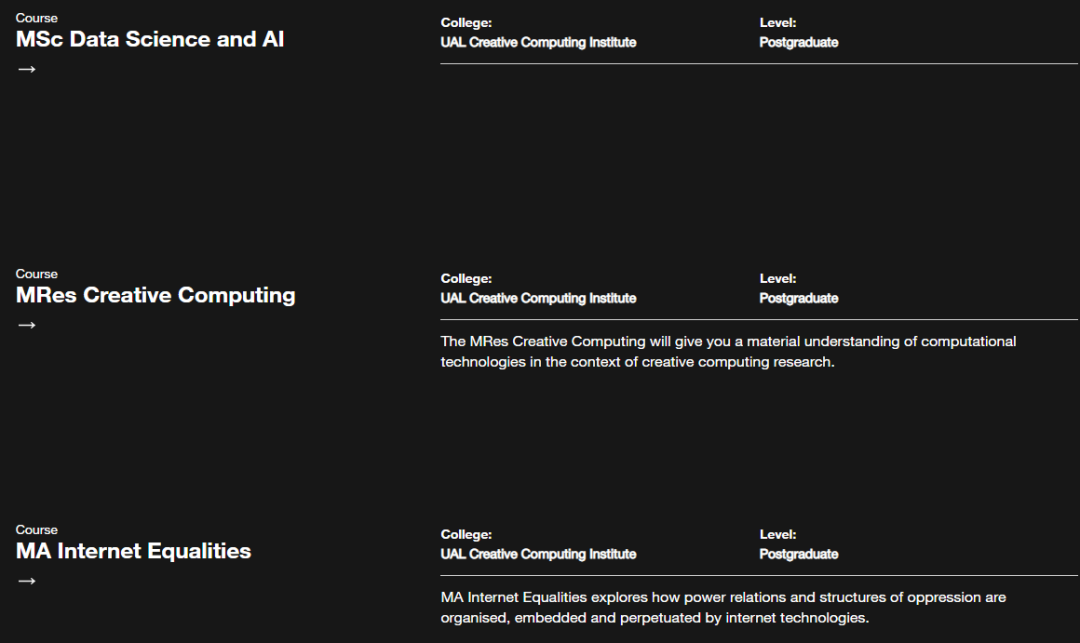
Task: Open the MRes Creative Computing course
Action: pyautogui.click(x=156, y=295)
